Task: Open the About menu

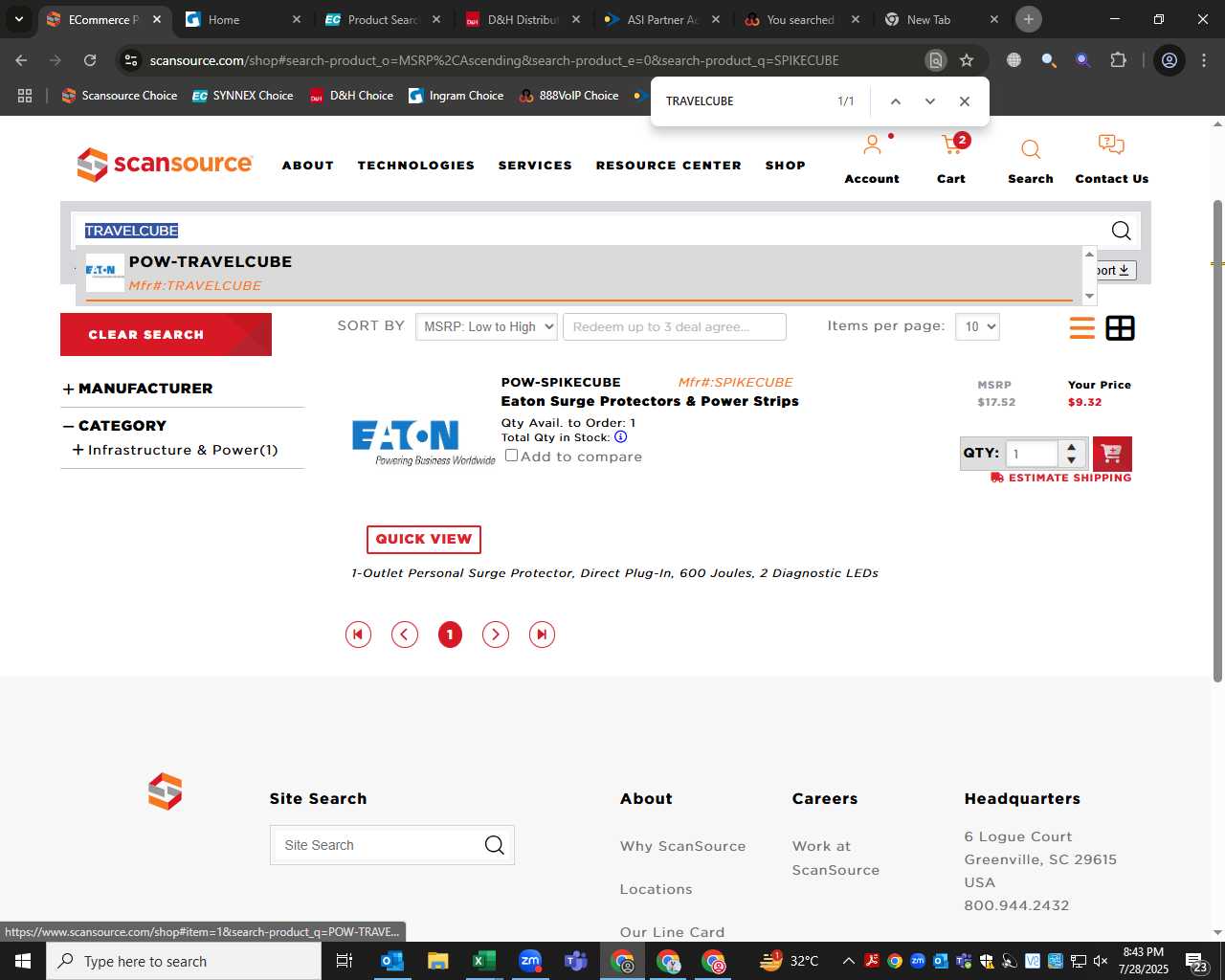Action: point(308,166)
